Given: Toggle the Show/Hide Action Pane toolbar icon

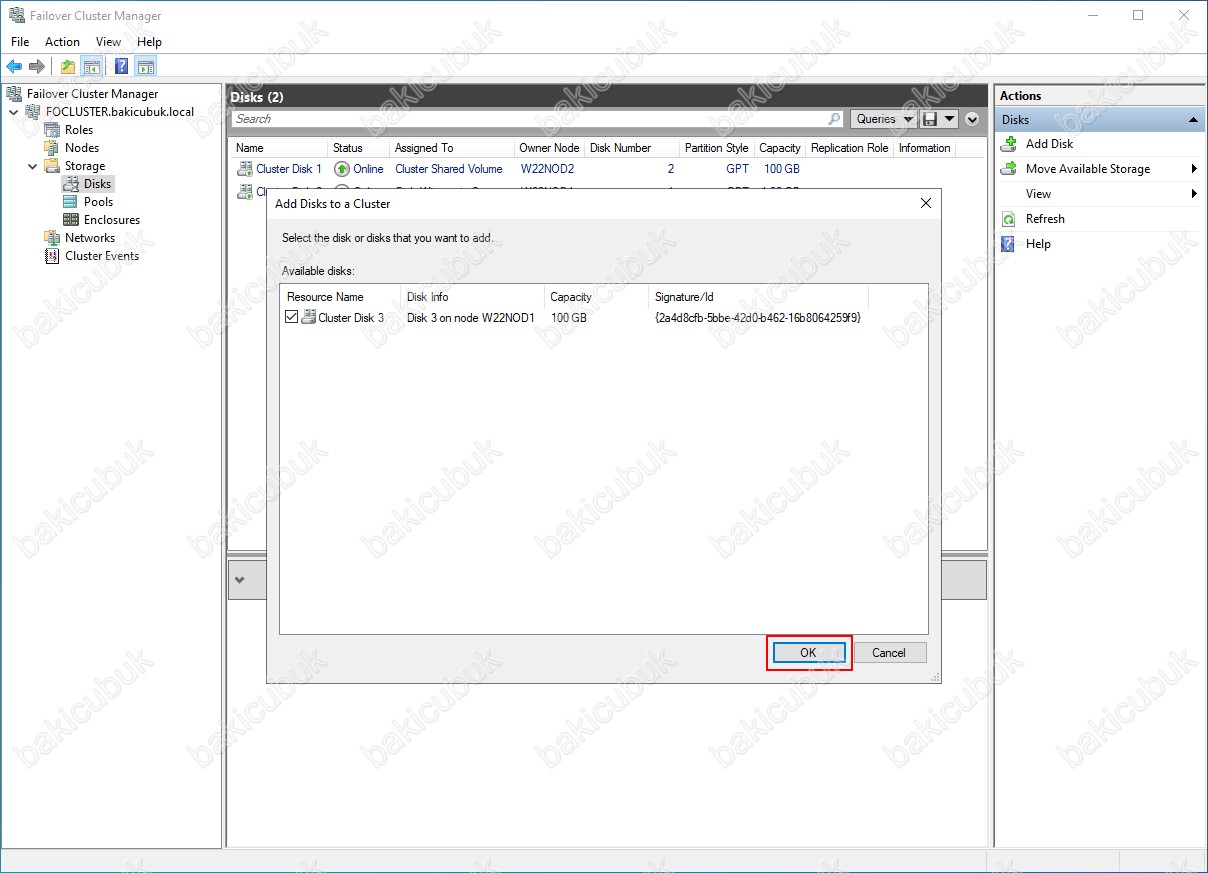Looking at the screenshot, I should click(x=146, y=67).
